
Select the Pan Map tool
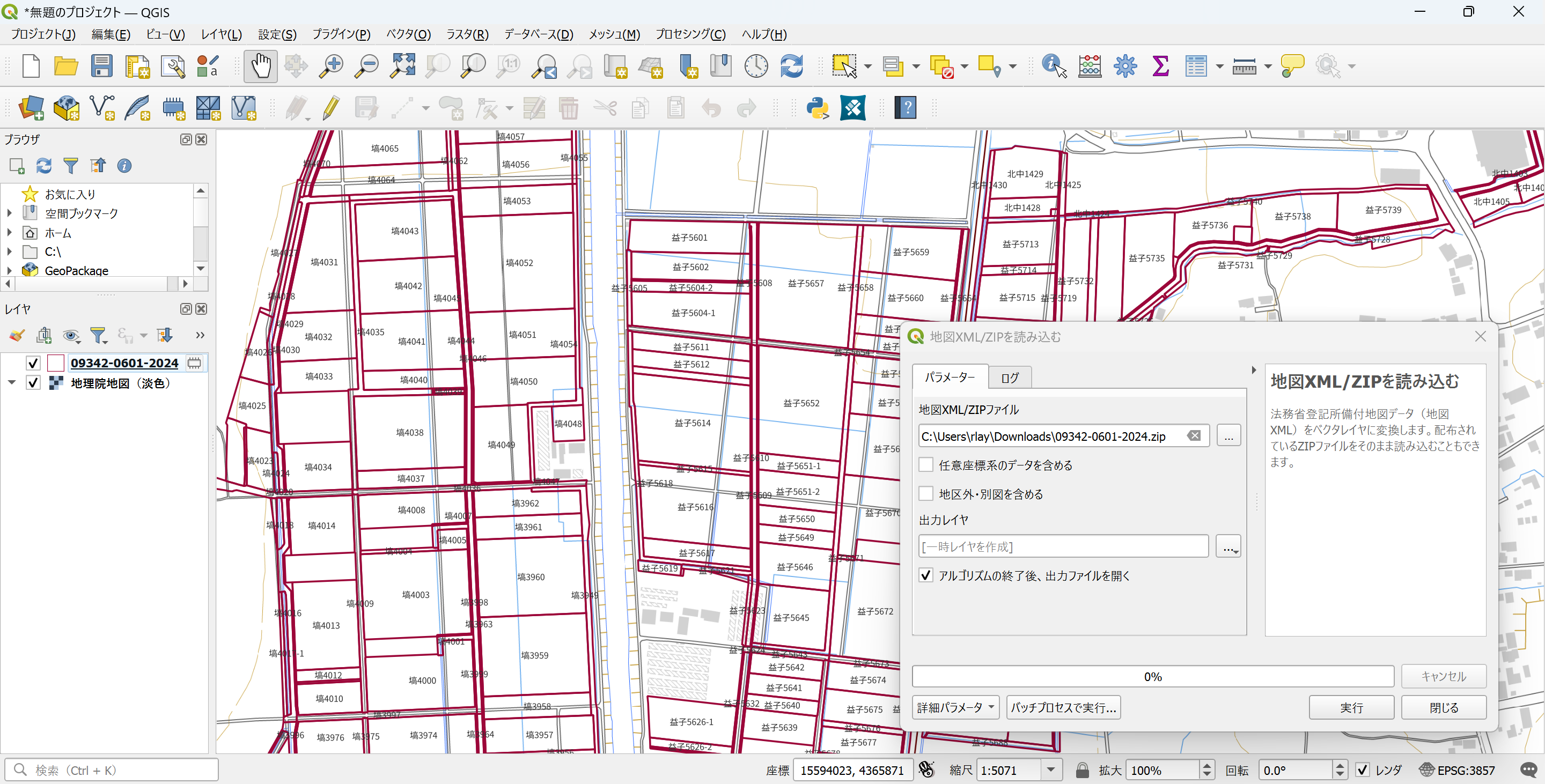260,66
